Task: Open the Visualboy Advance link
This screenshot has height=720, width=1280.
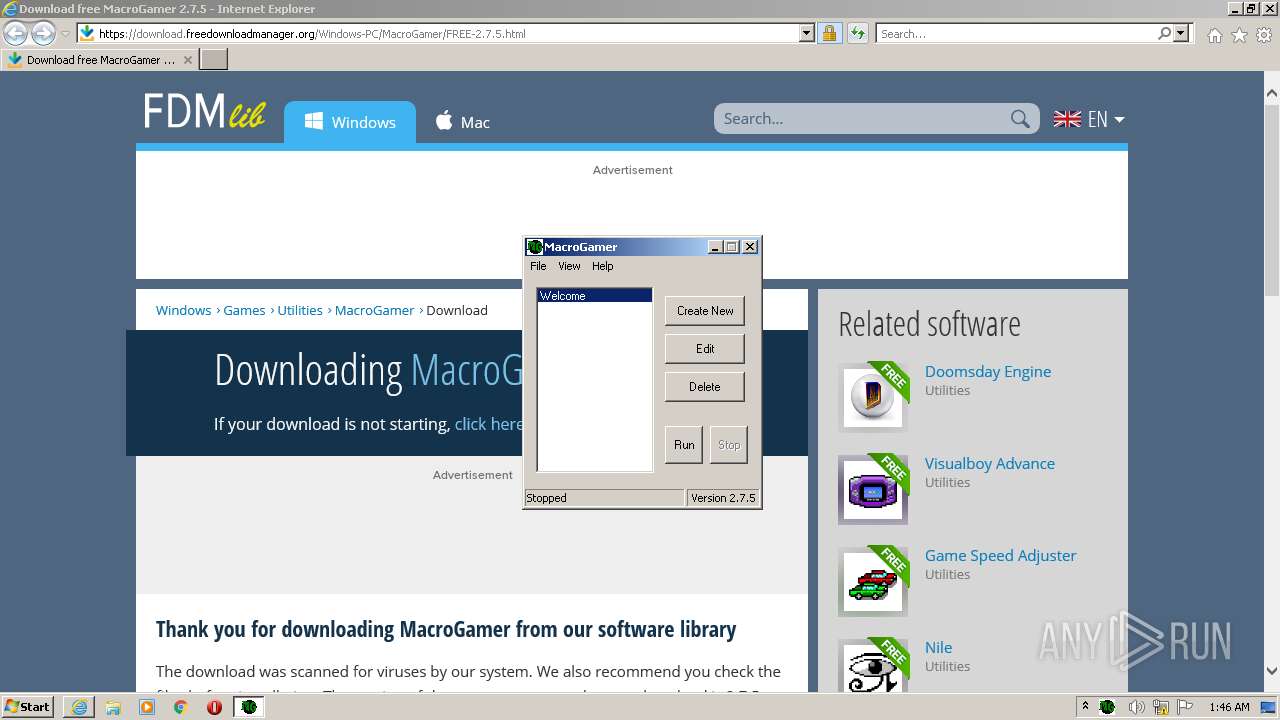Action: pos(990,463)
